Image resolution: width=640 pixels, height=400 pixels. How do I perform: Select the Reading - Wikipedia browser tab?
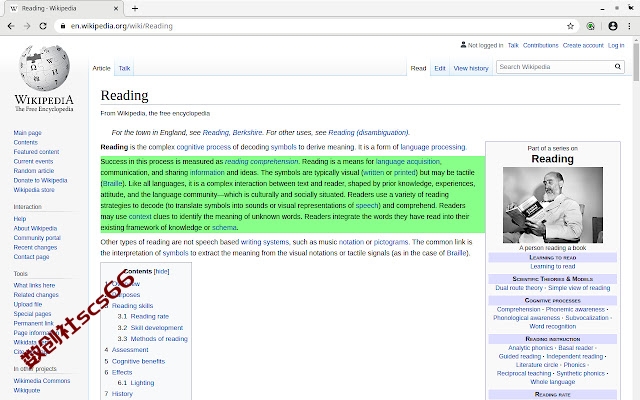coord(63,8)
